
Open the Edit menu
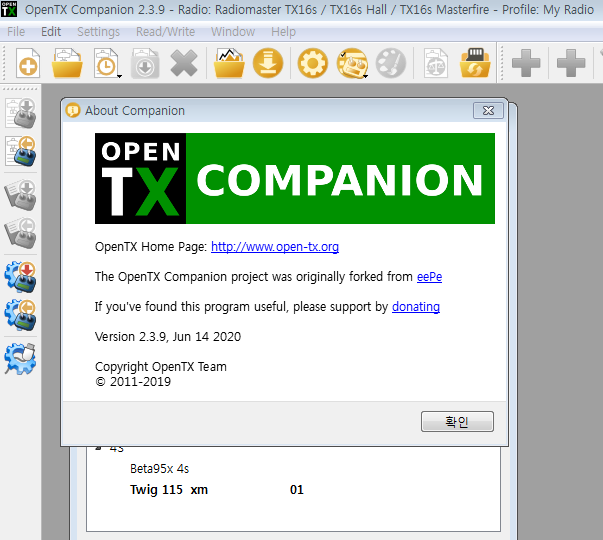(51, 32)
